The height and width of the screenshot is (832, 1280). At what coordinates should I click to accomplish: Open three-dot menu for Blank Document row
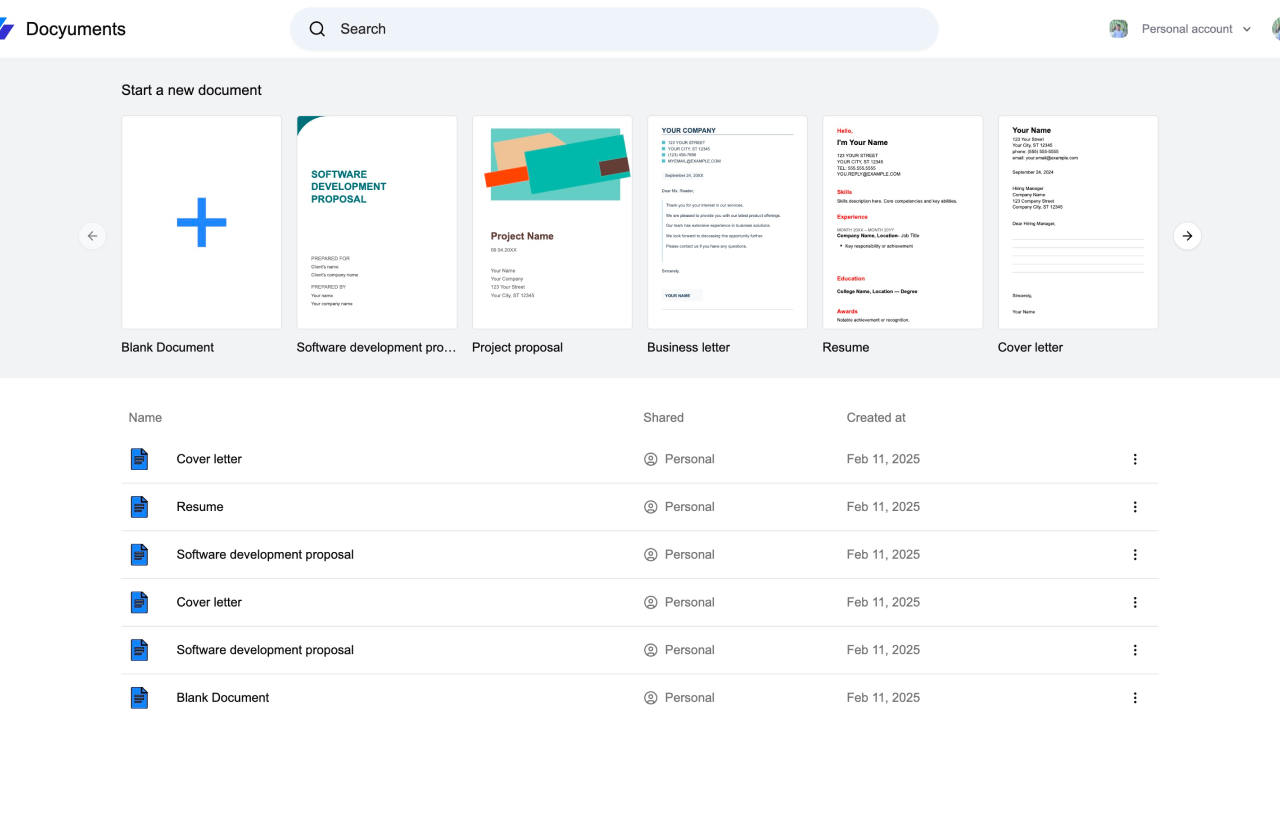(x=1134, y=698)
